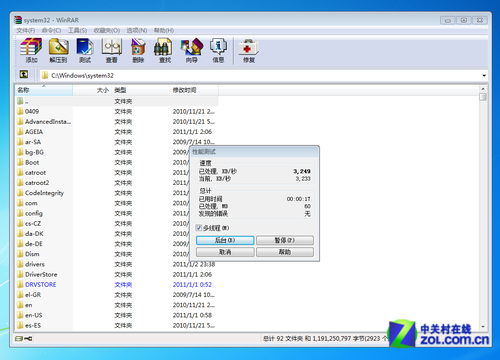Click the key icon in status bar
This screenshot has width=500, height=360.
tap(28, 339)
